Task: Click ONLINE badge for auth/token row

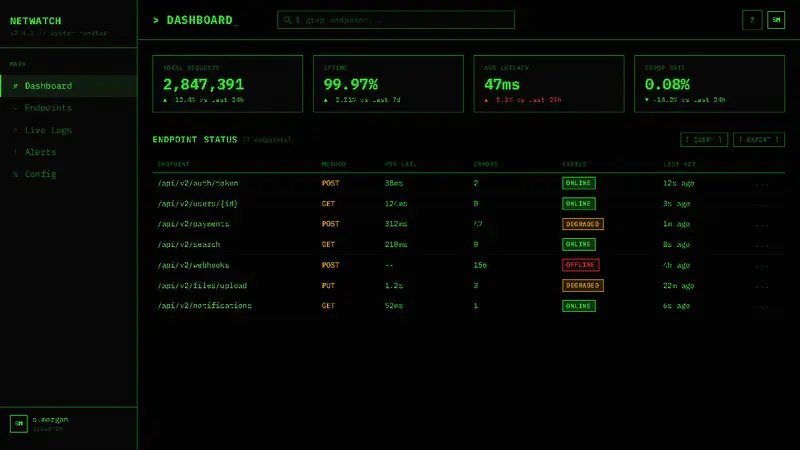Action: click(x=579, y=183)
